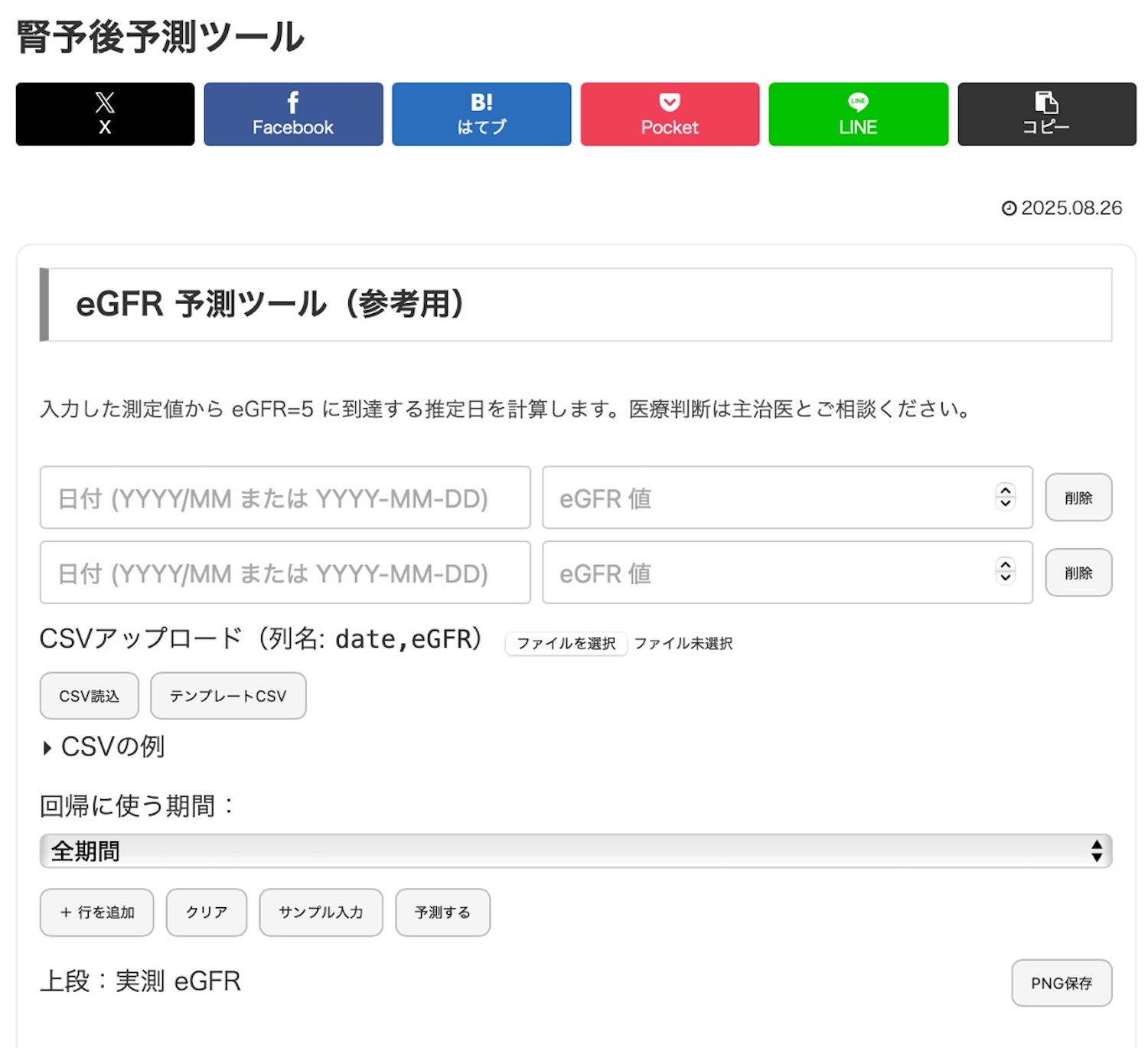The height and width of the screenshot is (1048, 1148).
Task: Click the CSVアップロード label text
Action: (x=260, y=638)
